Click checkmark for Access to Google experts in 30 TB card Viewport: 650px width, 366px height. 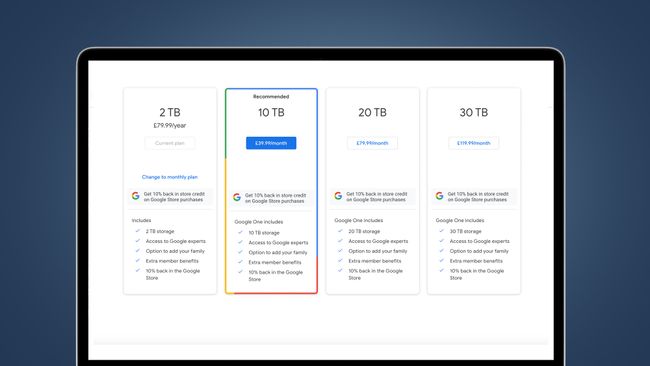(x=441, y=241)
